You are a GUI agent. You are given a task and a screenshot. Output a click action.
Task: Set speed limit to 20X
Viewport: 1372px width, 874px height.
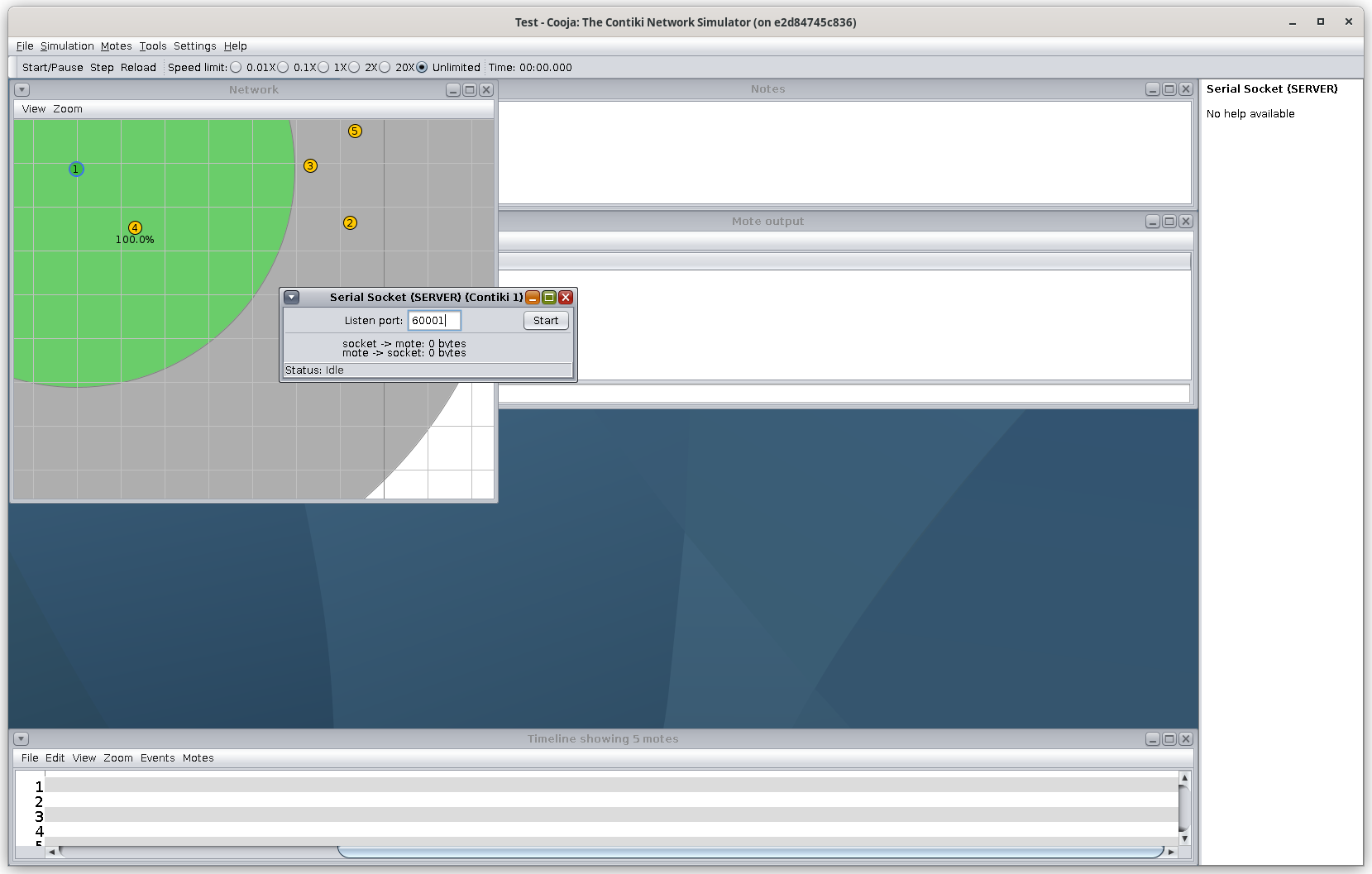[x=385, y=67]
